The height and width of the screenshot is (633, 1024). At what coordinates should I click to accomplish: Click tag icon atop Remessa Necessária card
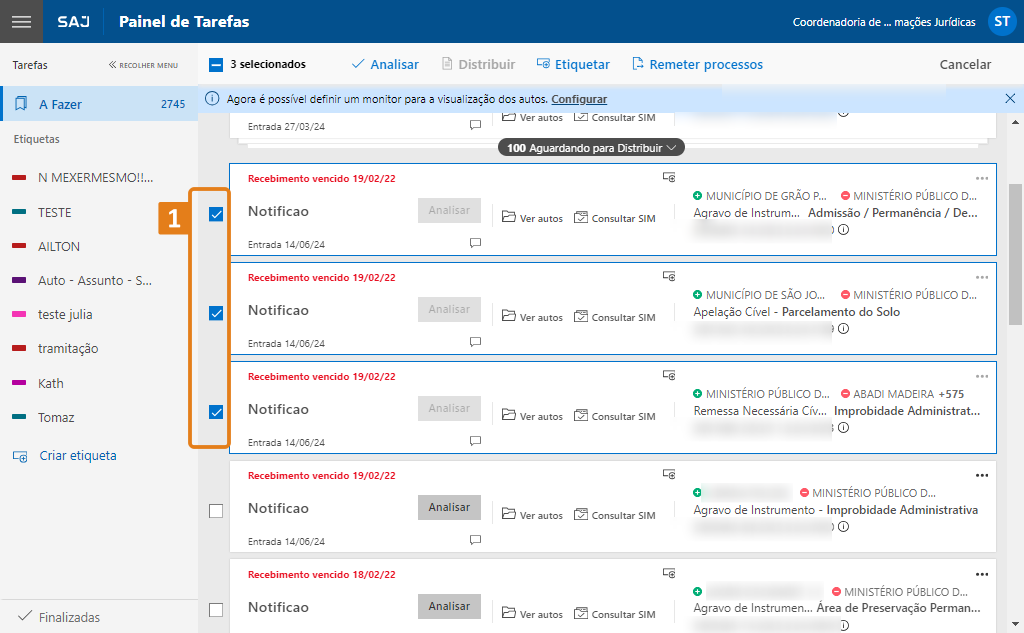pyautogui.click(x=669, y=375)
